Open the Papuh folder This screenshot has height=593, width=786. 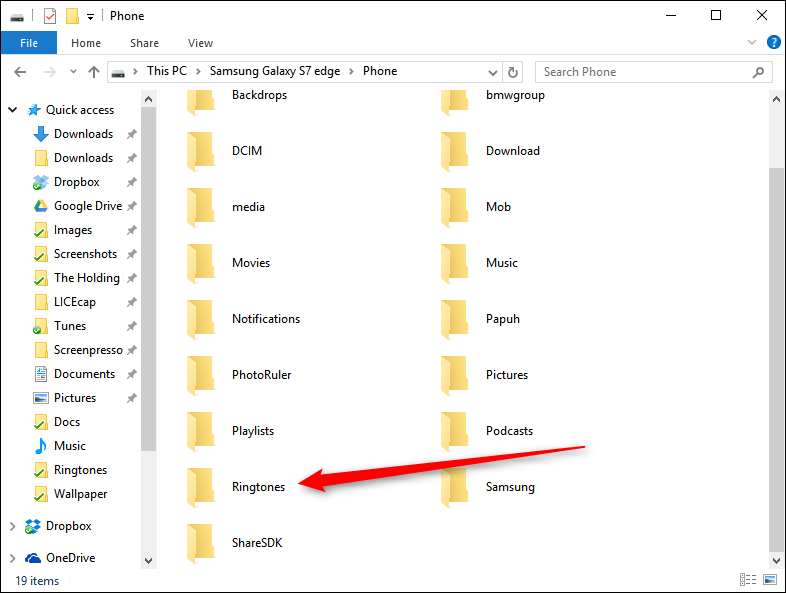point(480,319)
